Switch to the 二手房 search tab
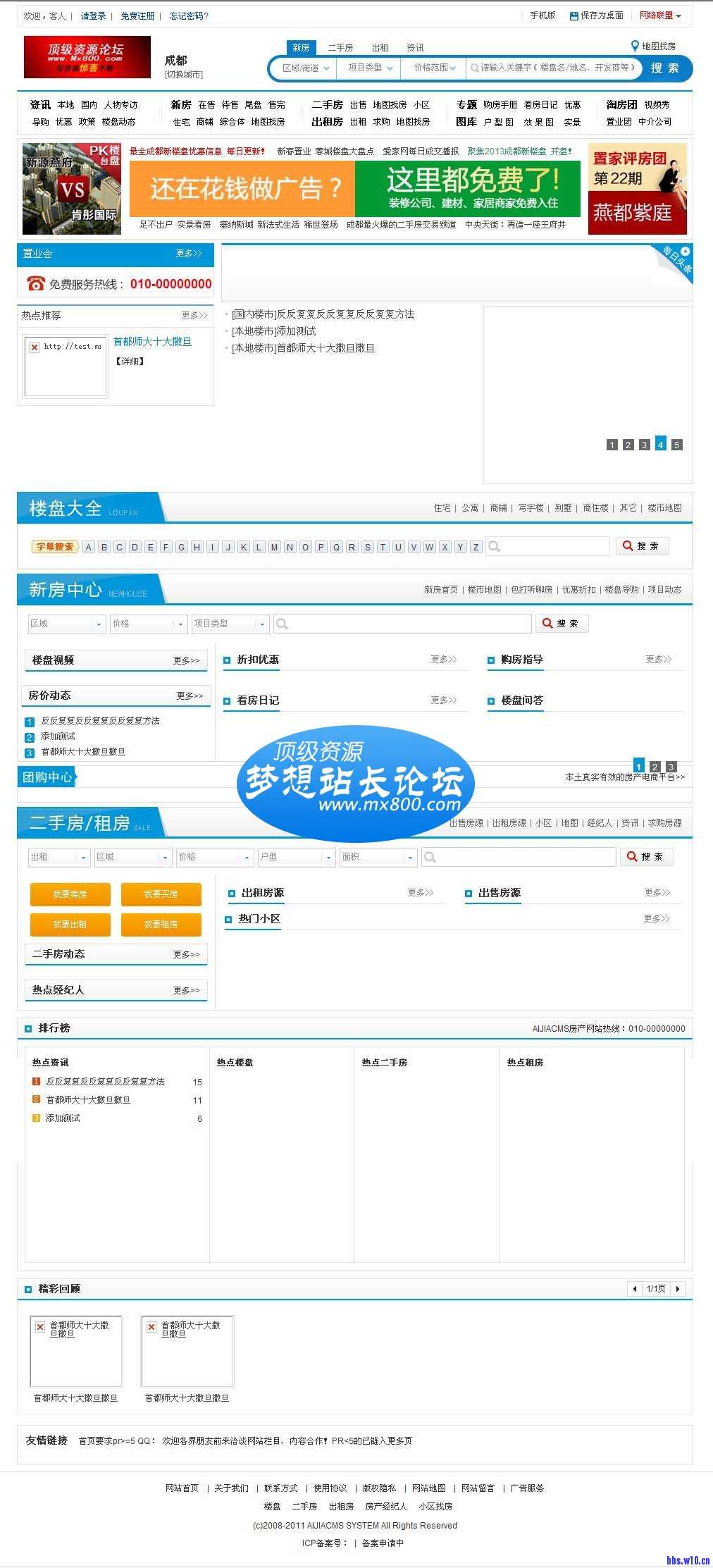 (x=340, y=48)
